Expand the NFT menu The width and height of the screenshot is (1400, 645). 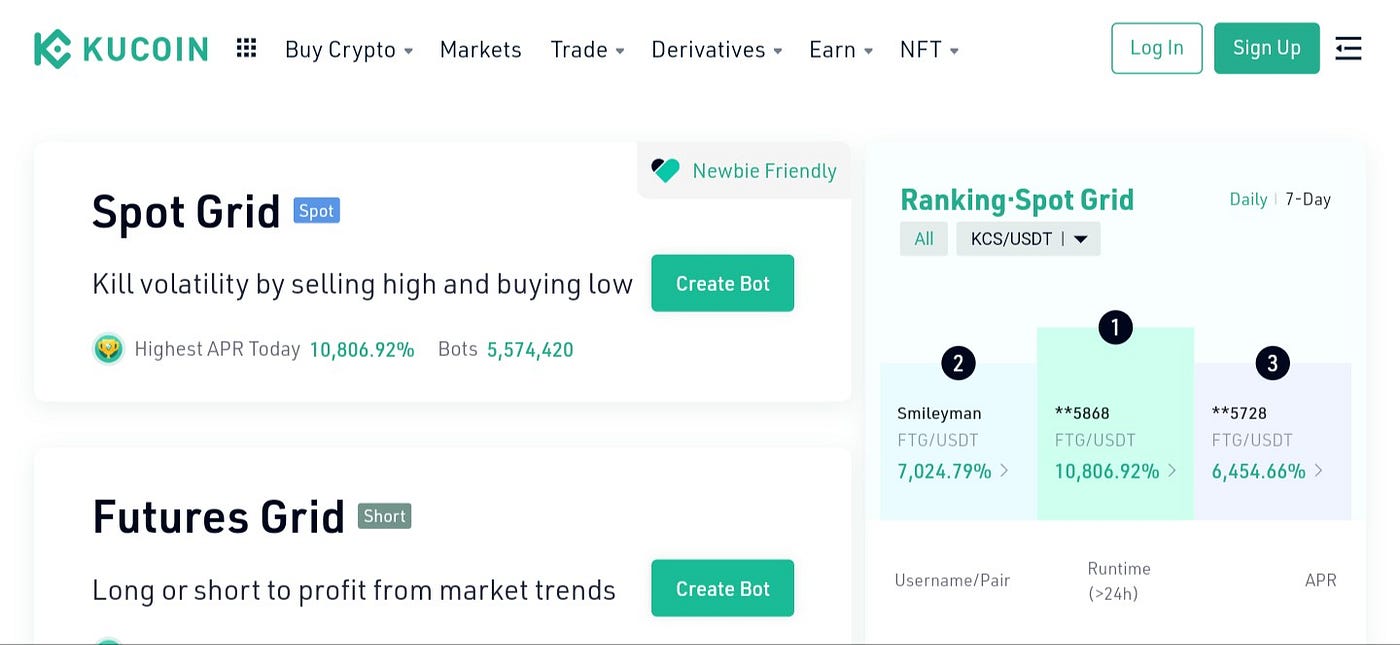click(x=929, y=49)
